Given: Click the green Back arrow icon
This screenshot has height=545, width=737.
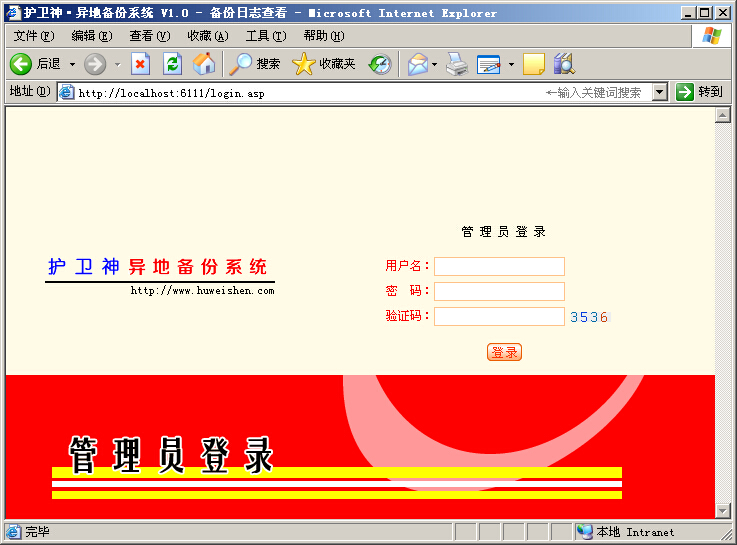Looking at the screenshot, I should (21, 64).
